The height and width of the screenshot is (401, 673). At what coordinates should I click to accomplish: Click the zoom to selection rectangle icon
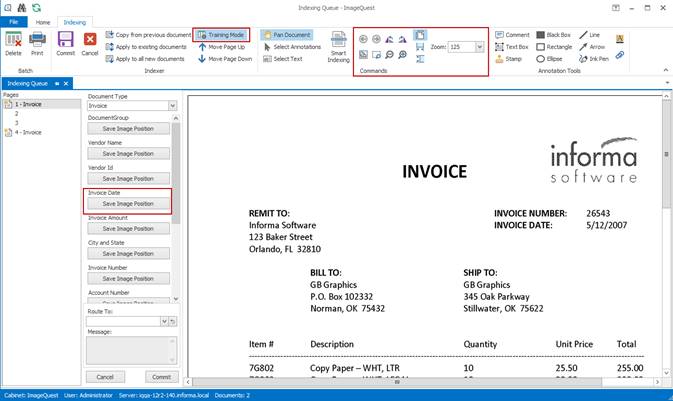[x=376, y=55]
